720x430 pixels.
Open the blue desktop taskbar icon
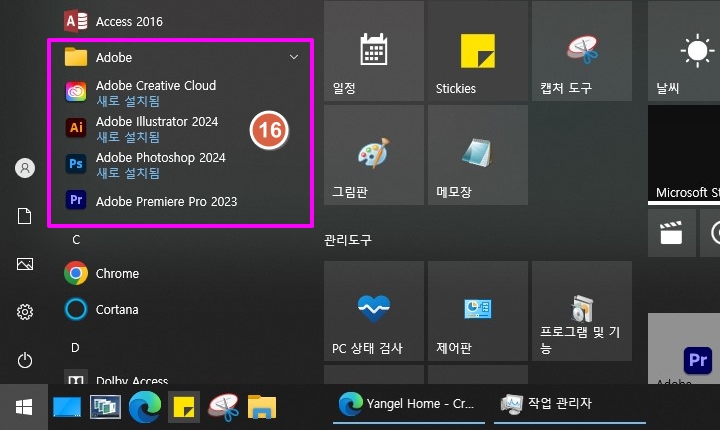(x=67, y=407)
